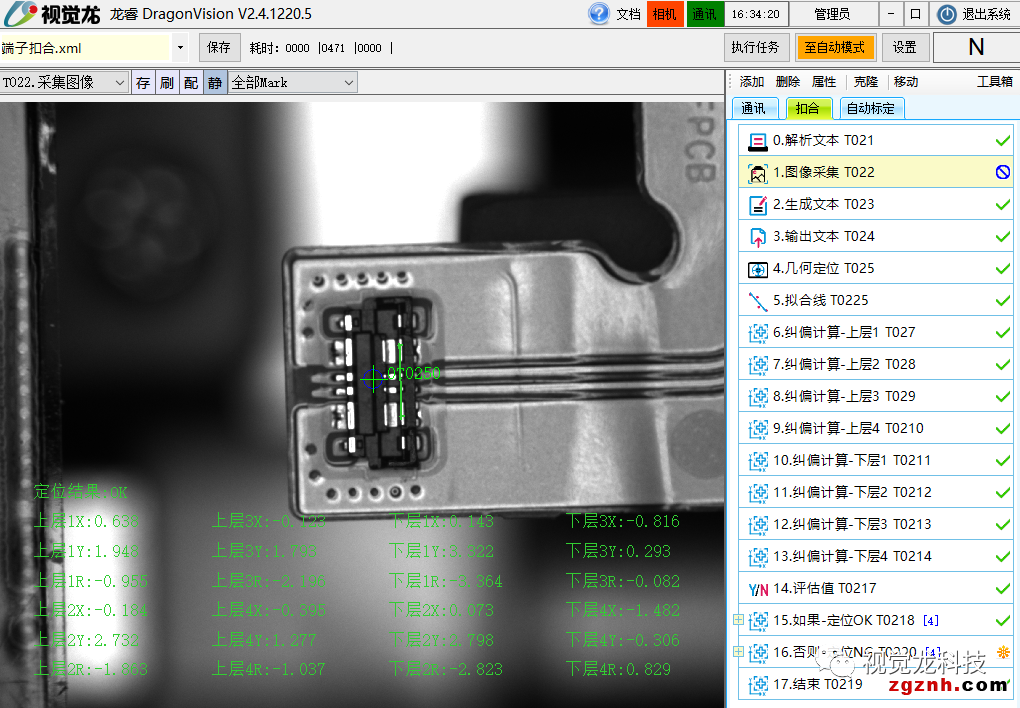Click the power icon beside 退出系统
This screenshot has height=708, width=1020.
947,14
